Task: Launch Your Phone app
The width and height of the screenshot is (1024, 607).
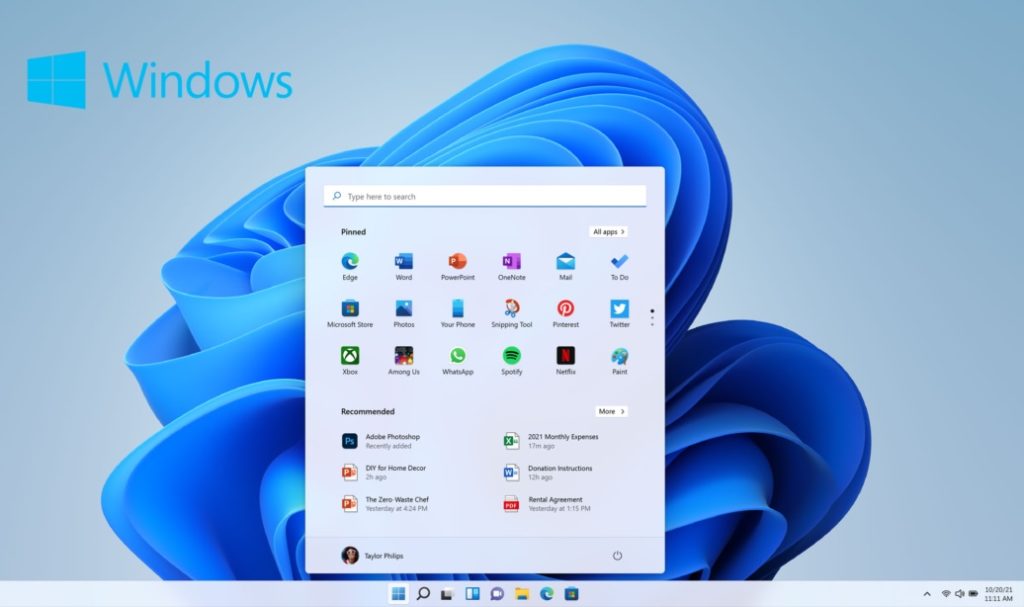Action: (458, 313)
